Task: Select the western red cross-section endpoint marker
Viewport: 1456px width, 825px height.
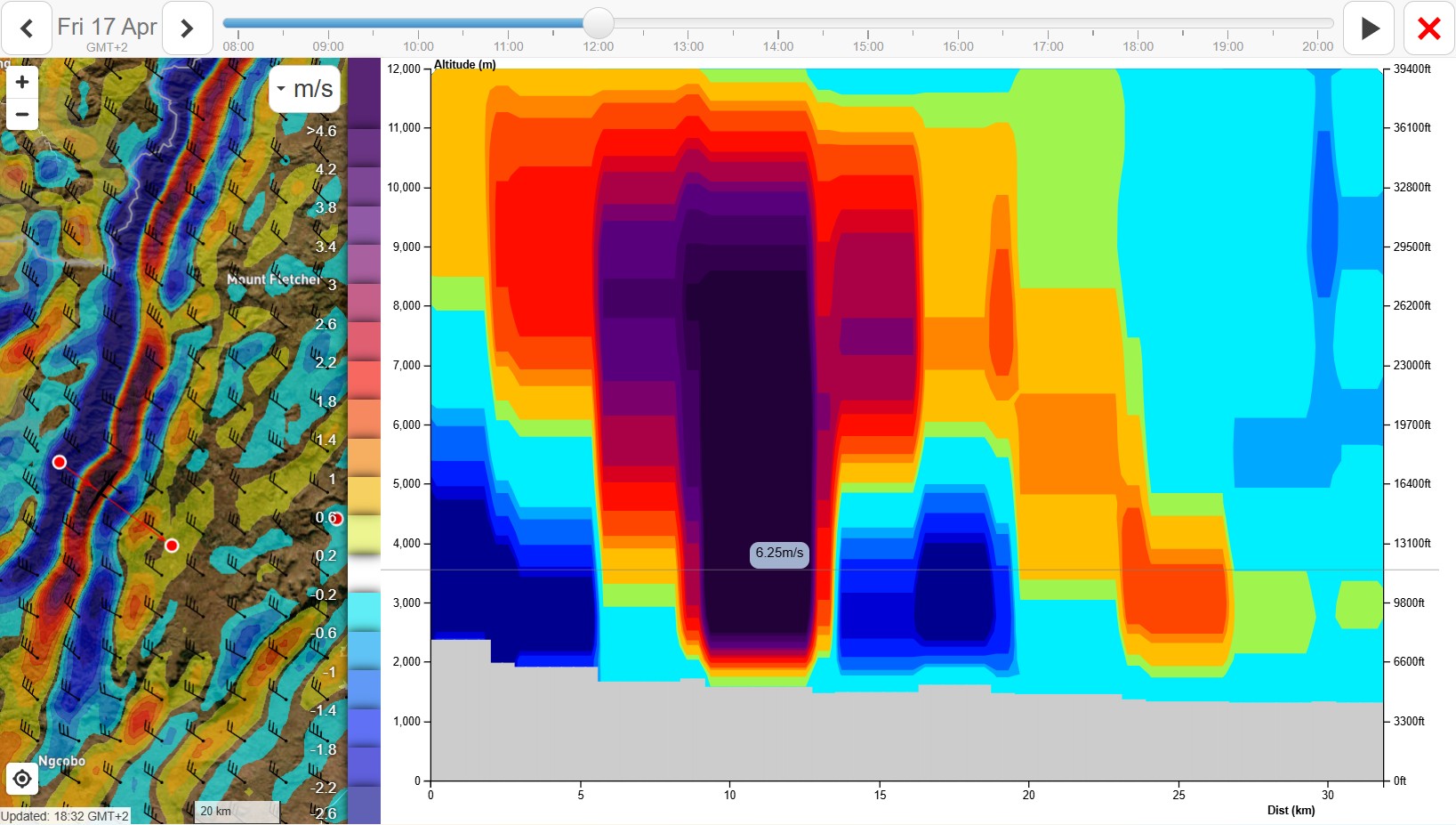Action: (60, 462)
